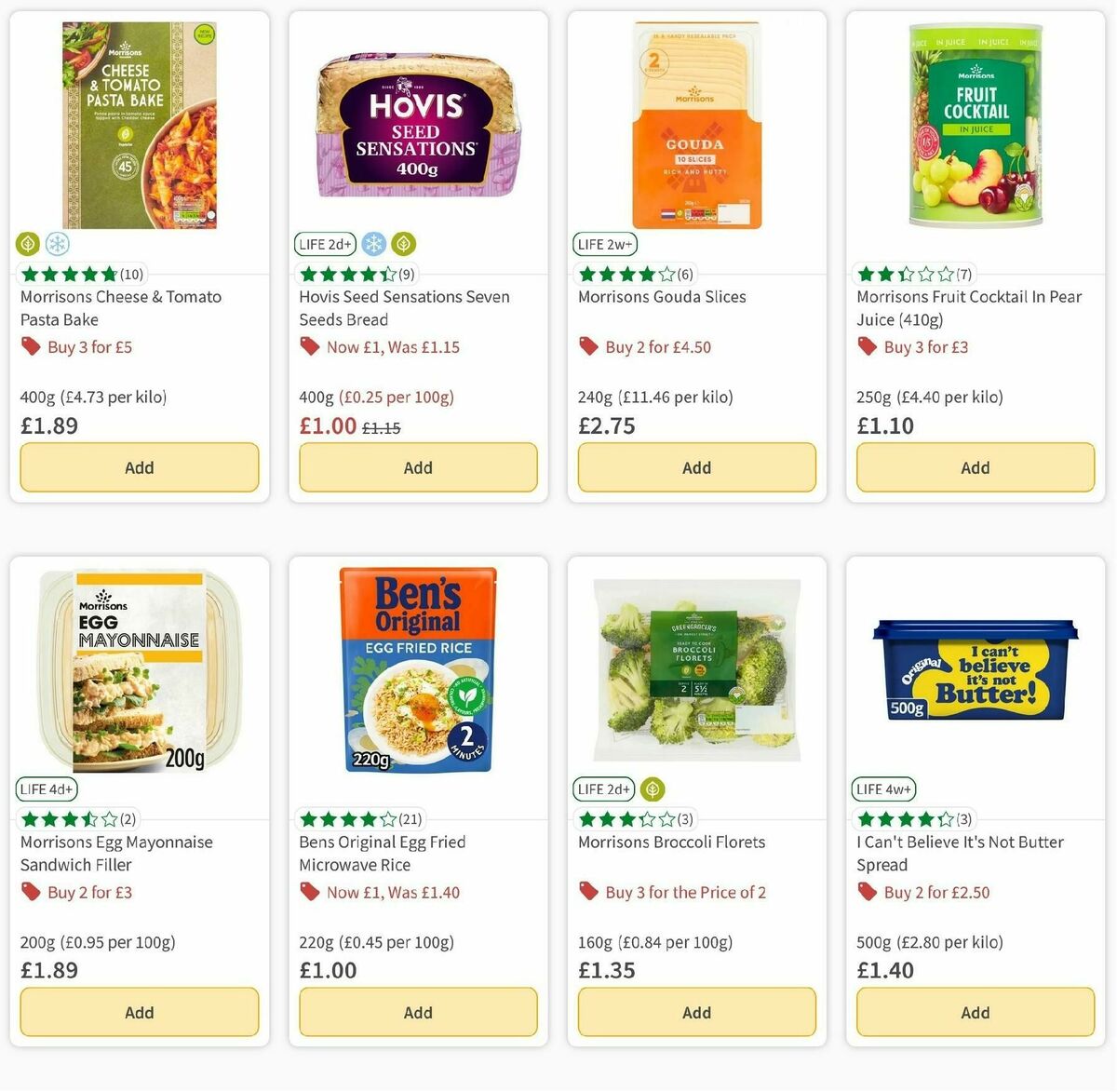Open the Hovis Seed Sensations product title link
Viewport: 1117px width, 1092px height.
click(x=403, y=307)
